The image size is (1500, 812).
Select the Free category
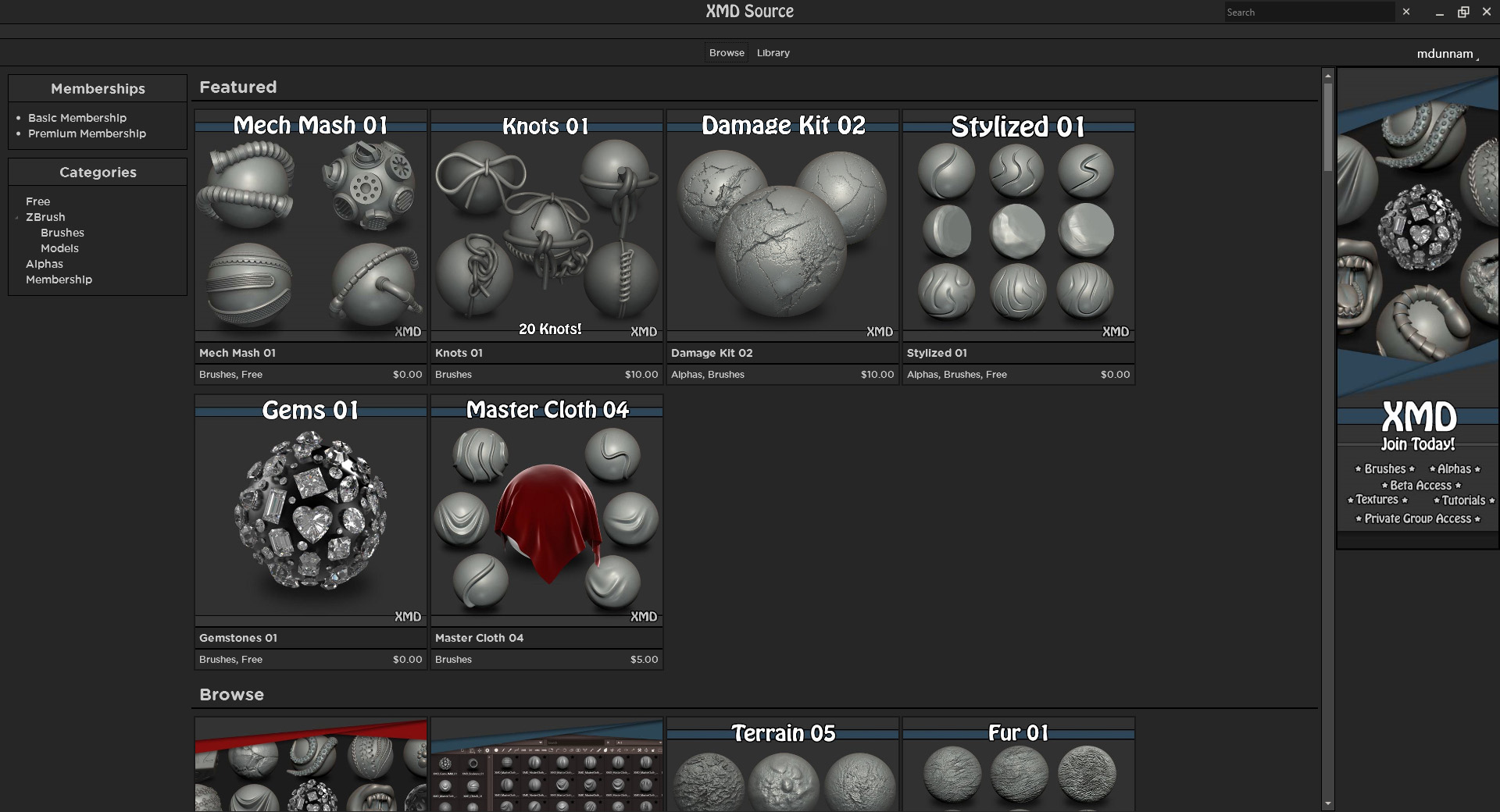[x=37, y=201]
